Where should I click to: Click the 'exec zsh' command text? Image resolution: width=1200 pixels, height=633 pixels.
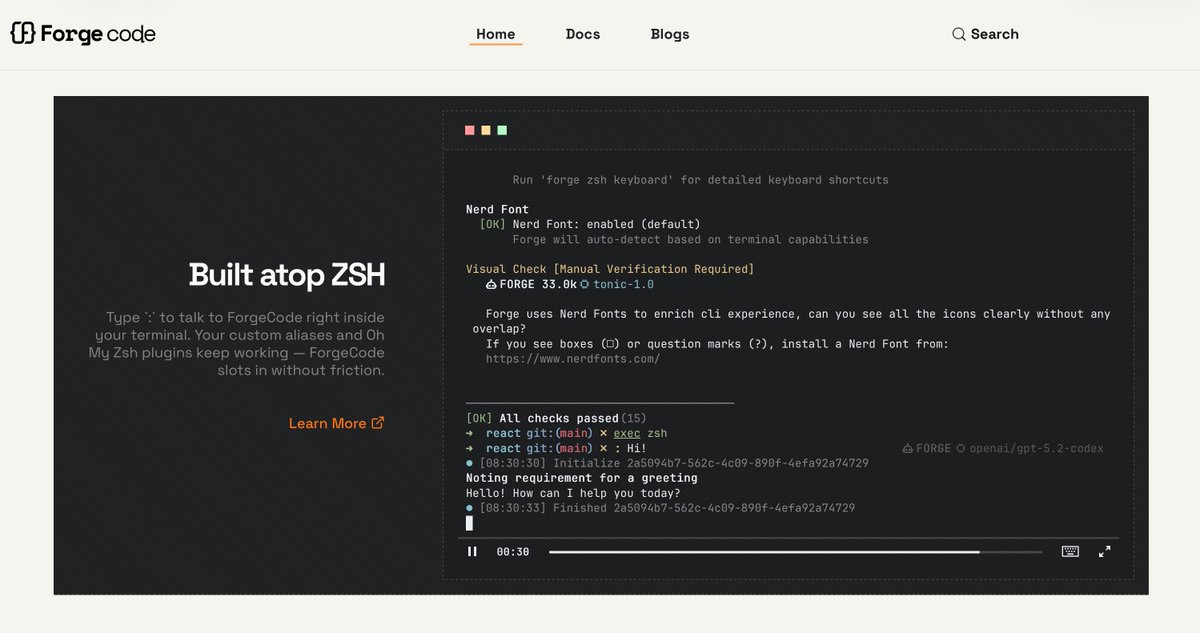tap(640, 433)
